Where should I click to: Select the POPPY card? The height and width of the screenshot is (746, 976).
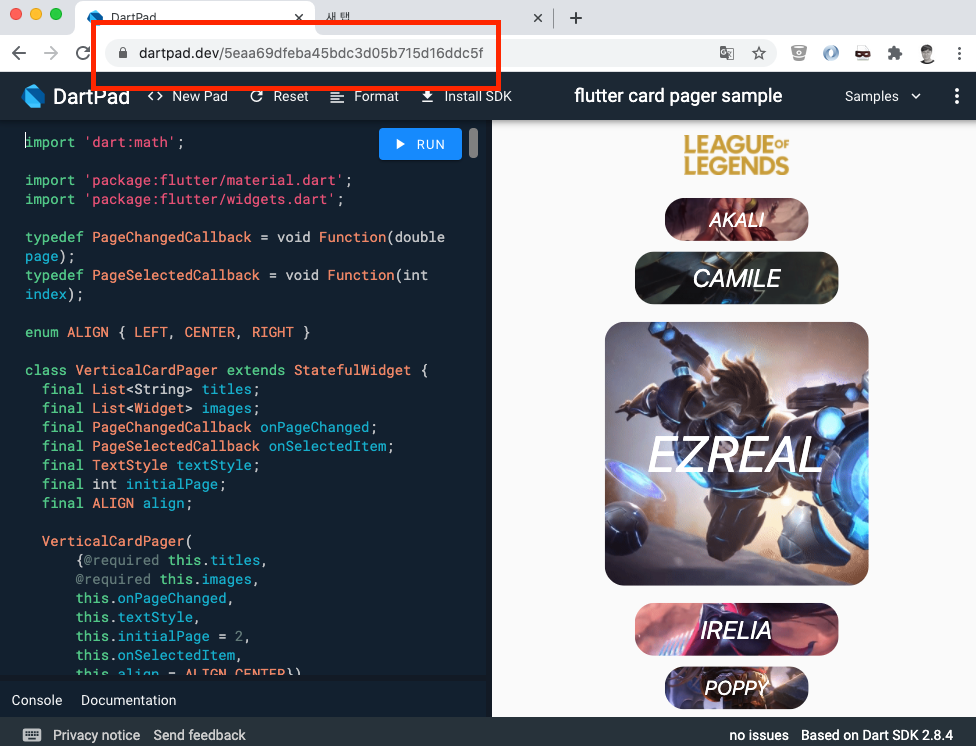point(736,687)
